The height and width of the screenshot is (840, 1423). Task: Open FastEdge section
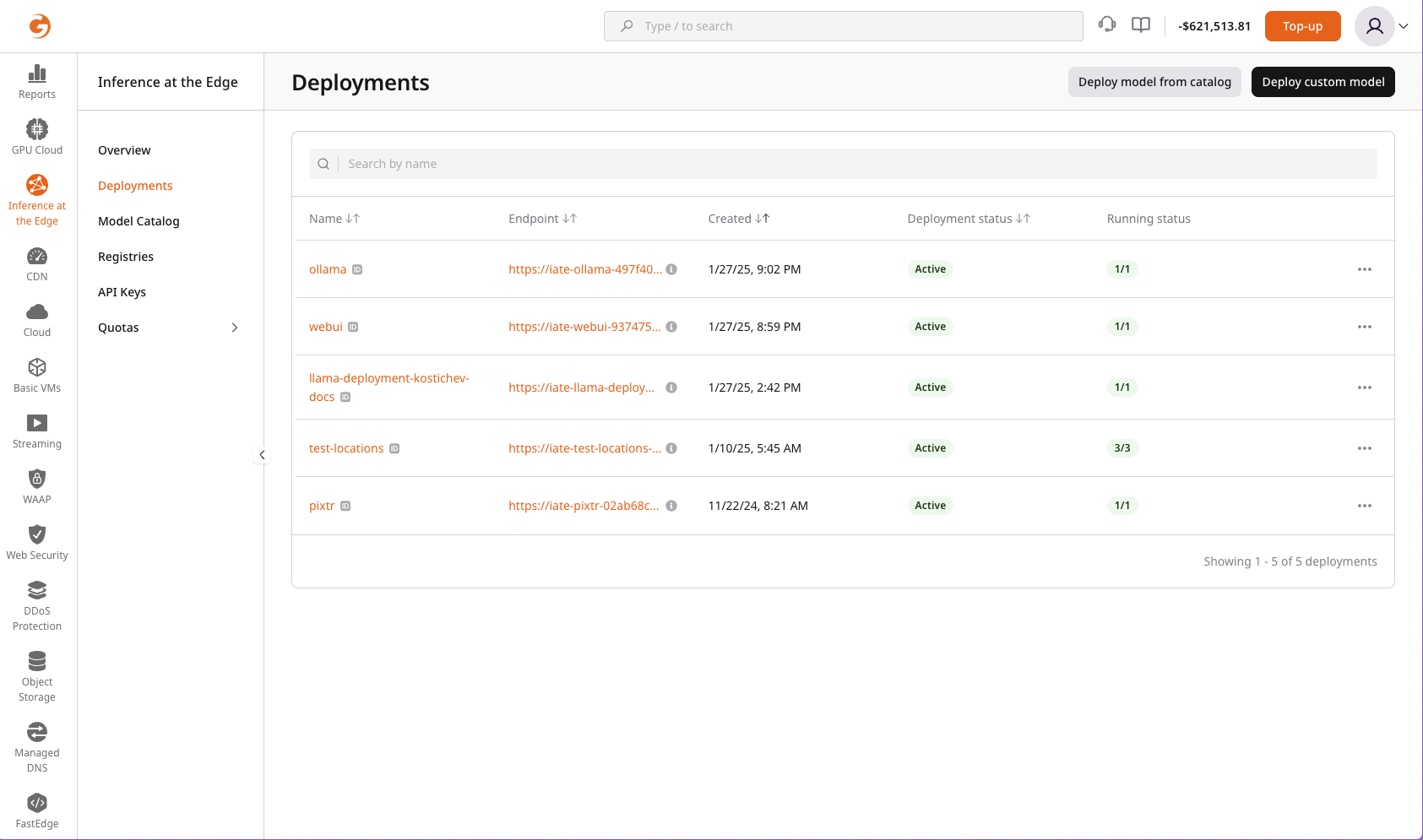coord(37,811)
